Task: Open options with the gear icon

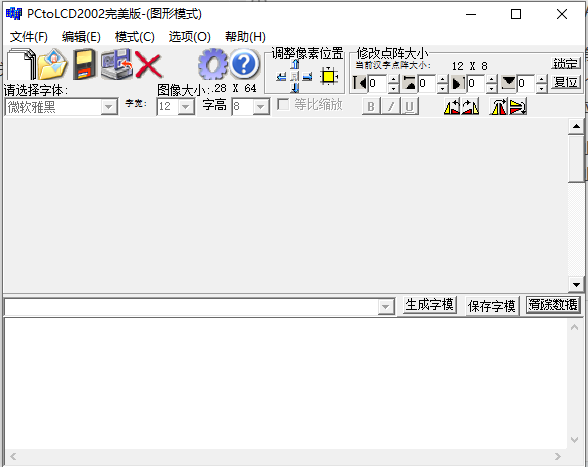Action: 213,64
